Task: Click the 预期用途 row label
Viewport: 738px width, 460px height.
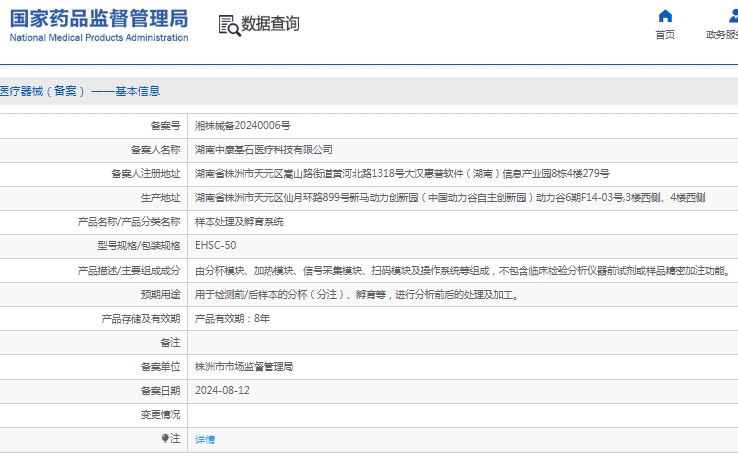Action: point(160,295)
